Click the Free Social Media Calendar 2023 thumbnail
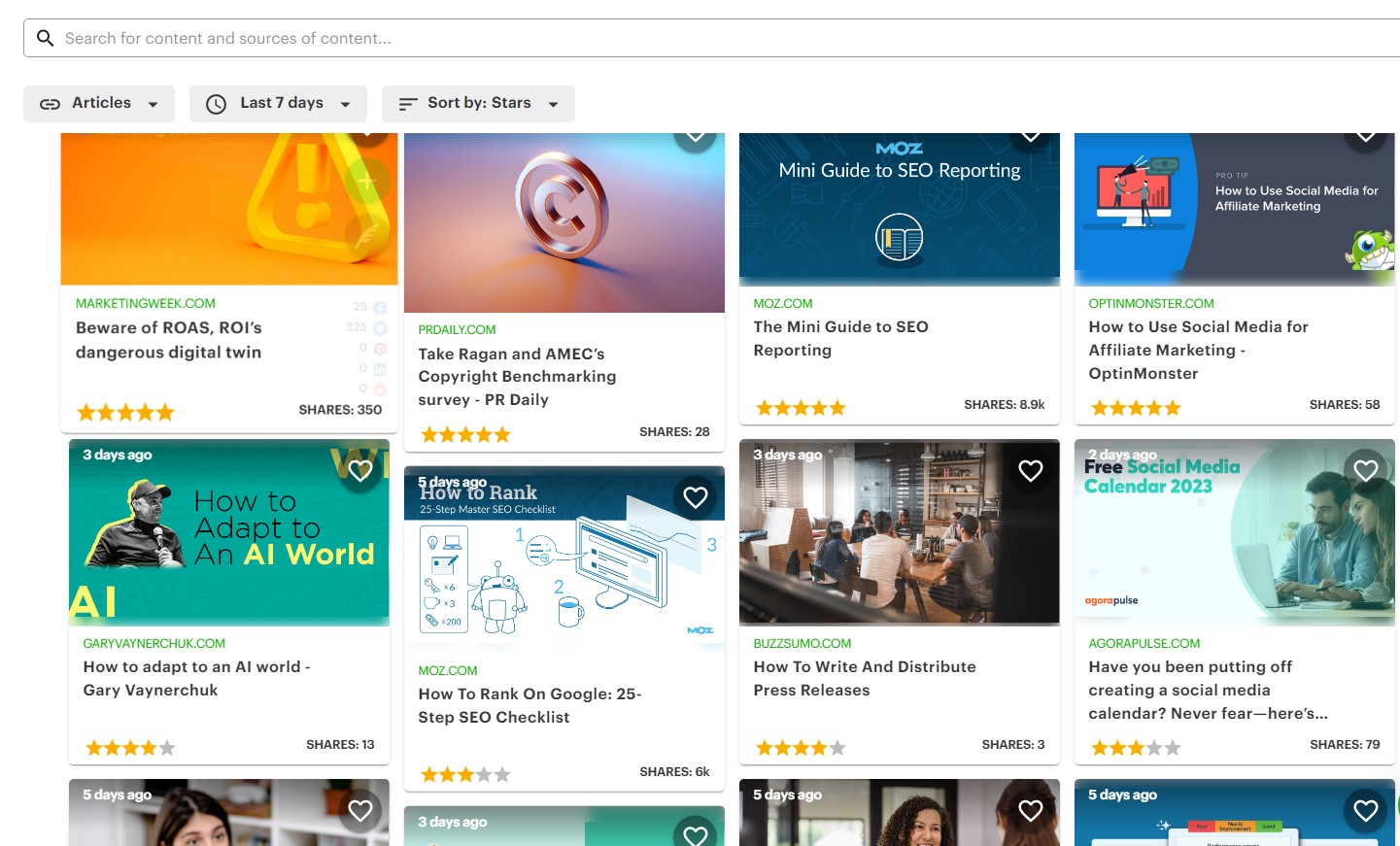This screenshot has width=1400, height=846. point(1234,532)
